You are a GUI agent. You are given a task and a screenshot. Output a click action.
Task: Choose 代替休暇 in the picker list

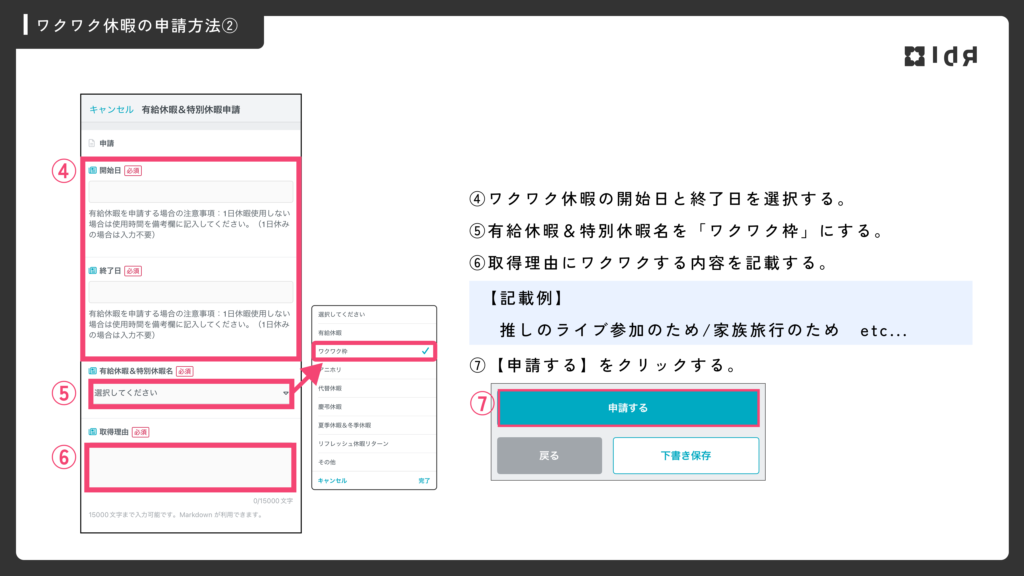[x=331, y=388]
